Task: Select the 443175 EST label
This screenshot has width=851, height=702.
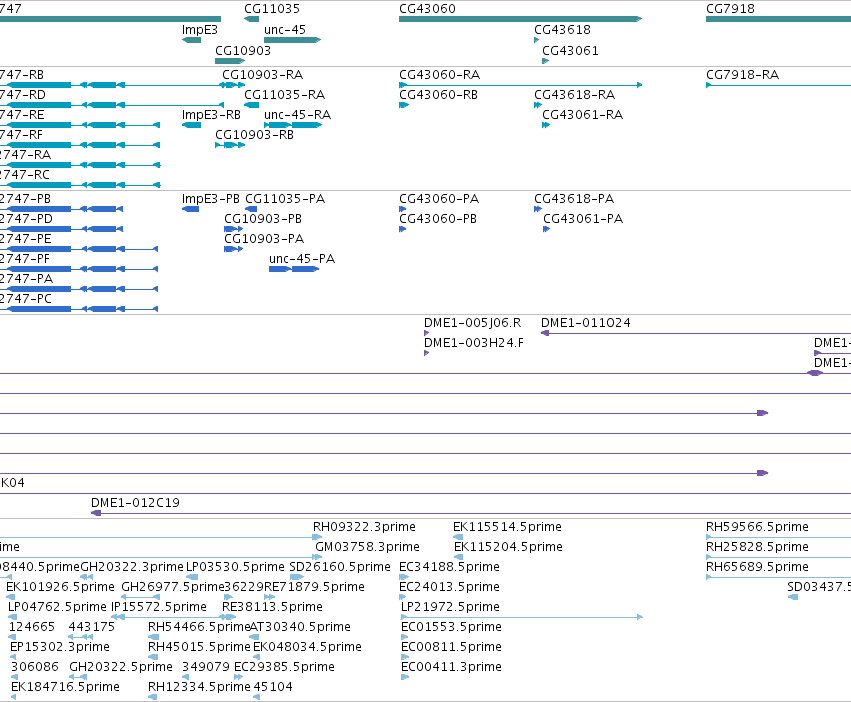Action: [x=92, y=627]
